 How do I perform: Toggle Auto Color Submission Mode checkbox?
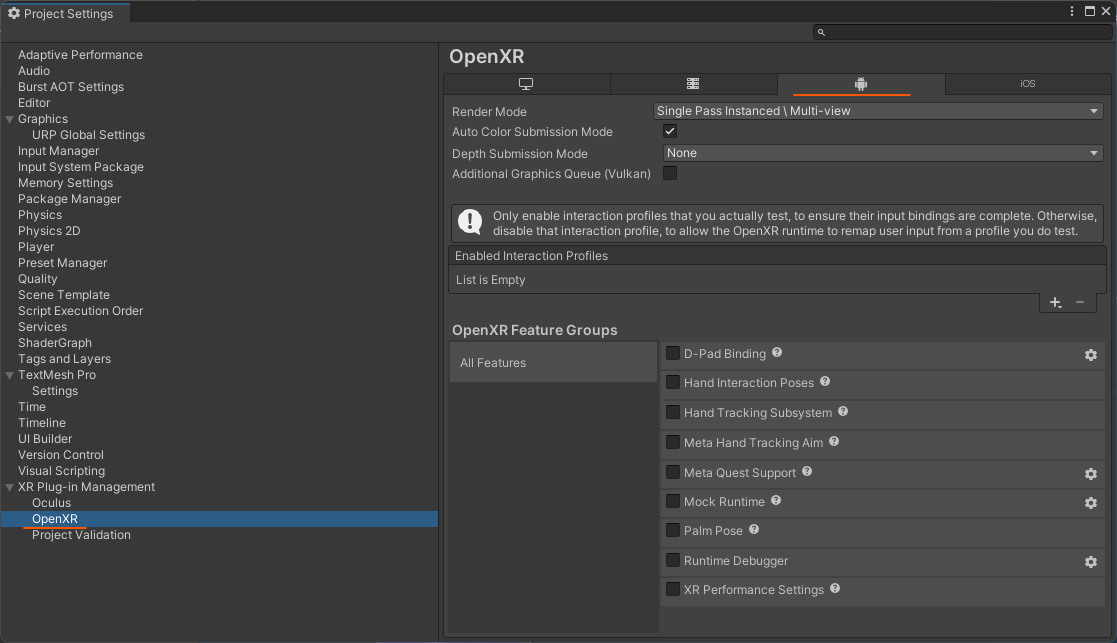pyautogui.click(x=670, y=131)
